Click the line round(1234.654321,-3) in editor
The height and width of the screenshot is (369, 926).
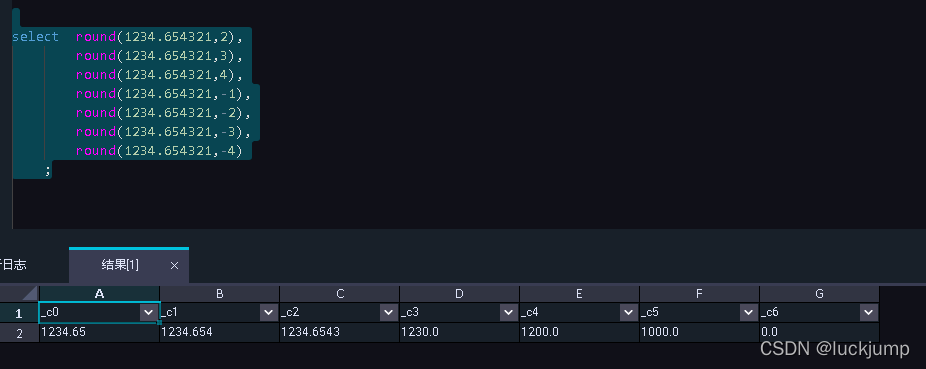(163, 131)
